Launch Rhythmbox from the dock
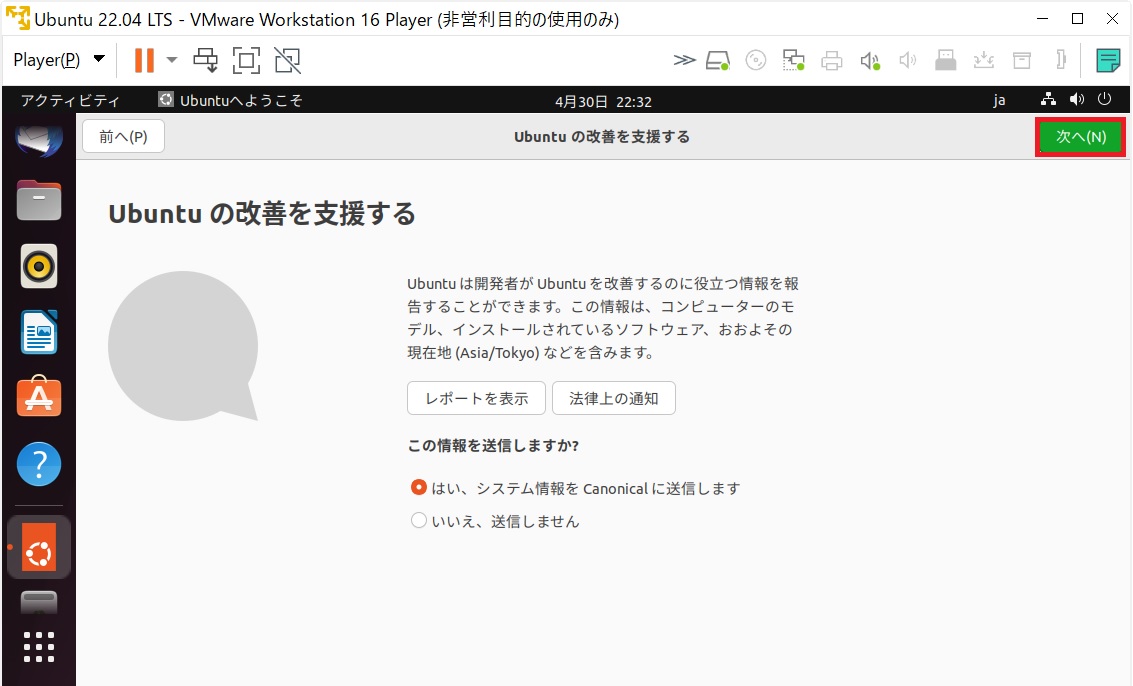Viewport: 1133px width, 686px height. pyautogui.click(x=39, y=266)
